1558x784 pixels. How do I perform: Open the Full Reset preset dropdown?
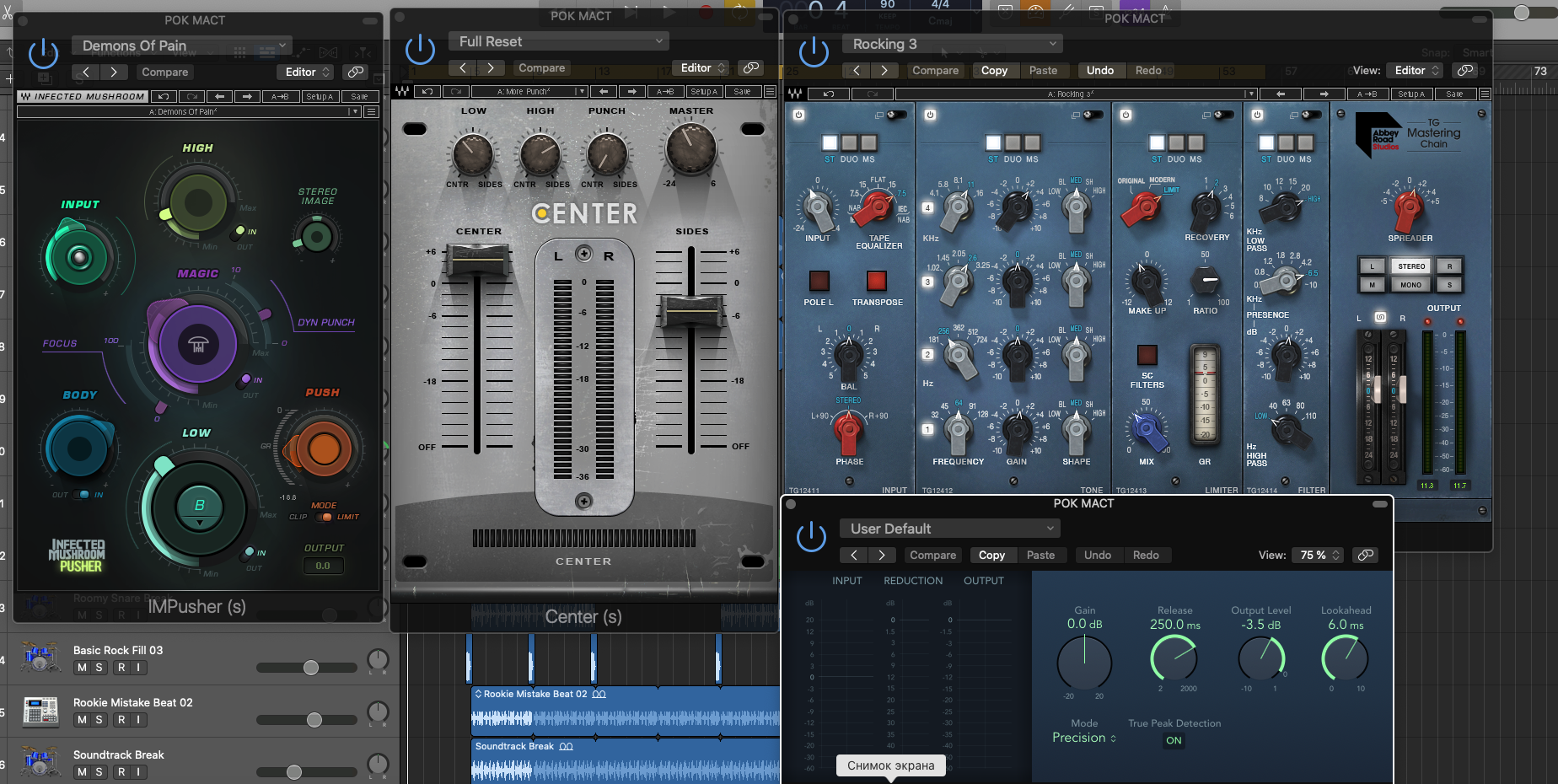pos(559,41)
